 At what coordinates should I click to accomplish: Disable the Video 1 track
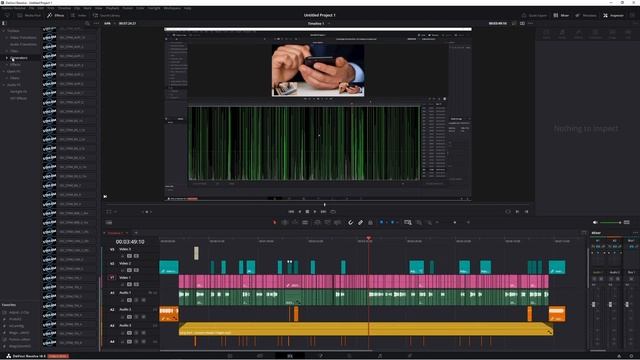(136, 284)
